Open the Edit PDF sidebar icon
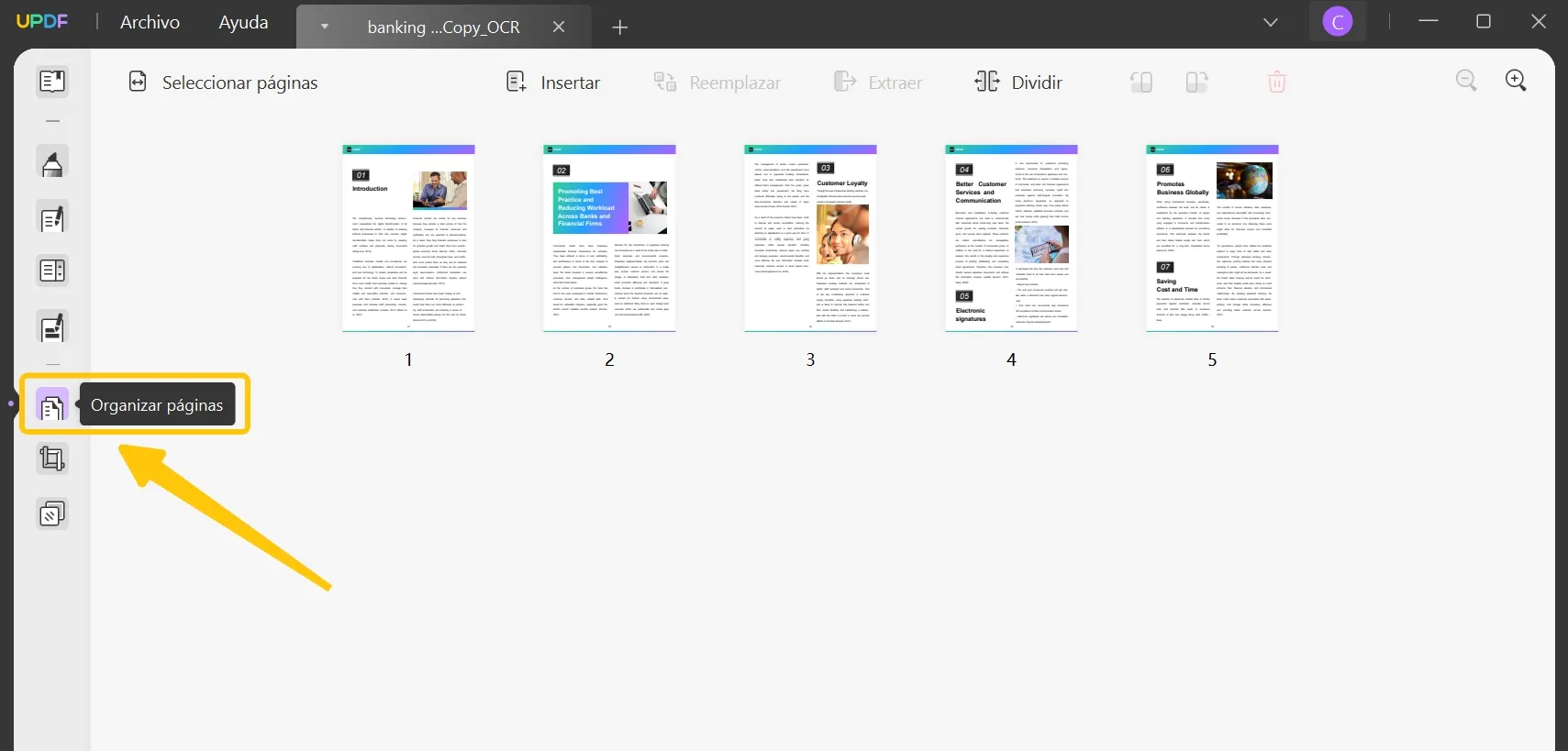This screenshot has height=751, width=1568. [x=52, y=218]
